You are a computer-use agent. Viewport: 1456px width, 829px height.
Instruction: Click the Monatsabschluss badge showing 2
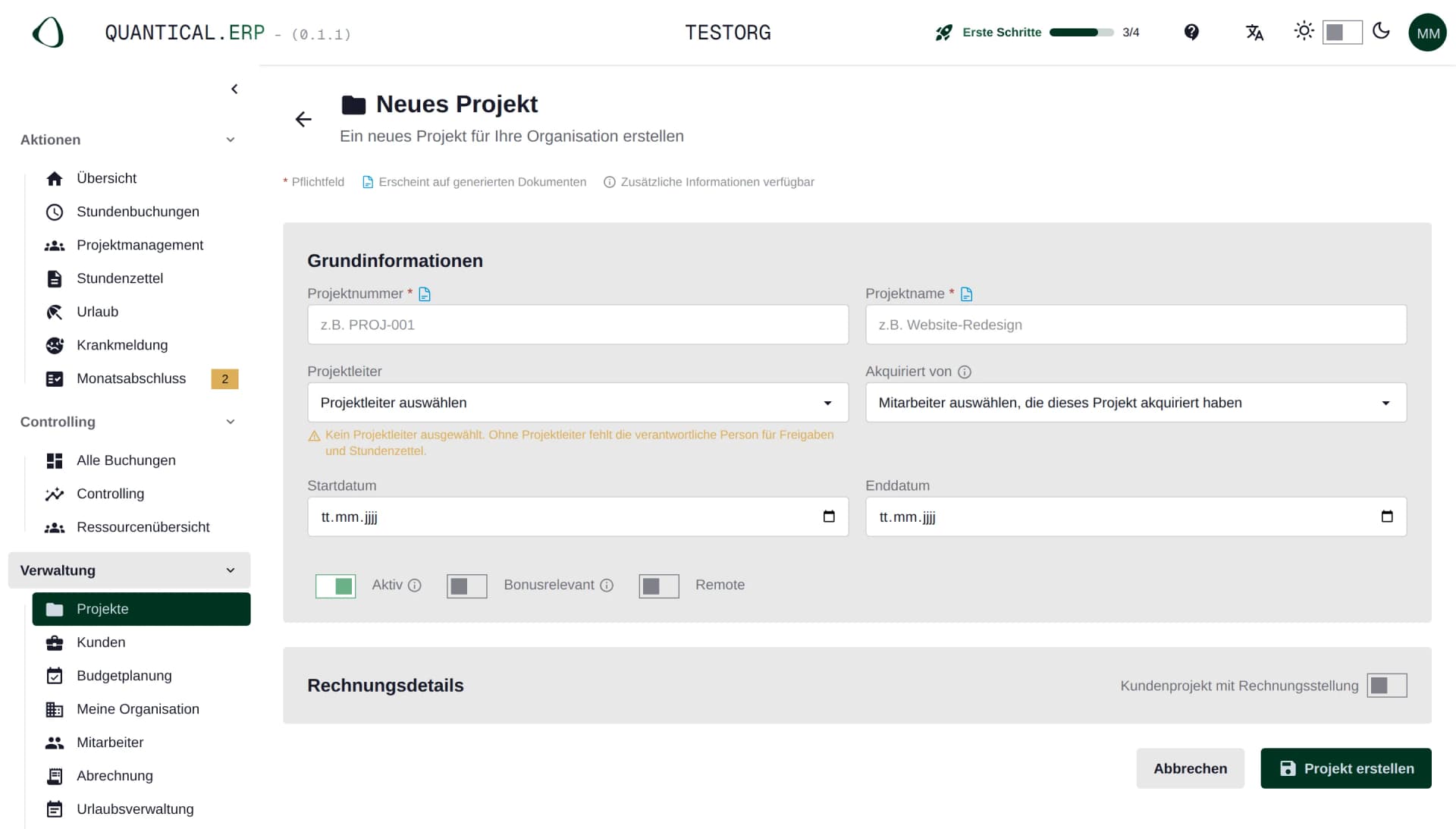click(224, 378)
